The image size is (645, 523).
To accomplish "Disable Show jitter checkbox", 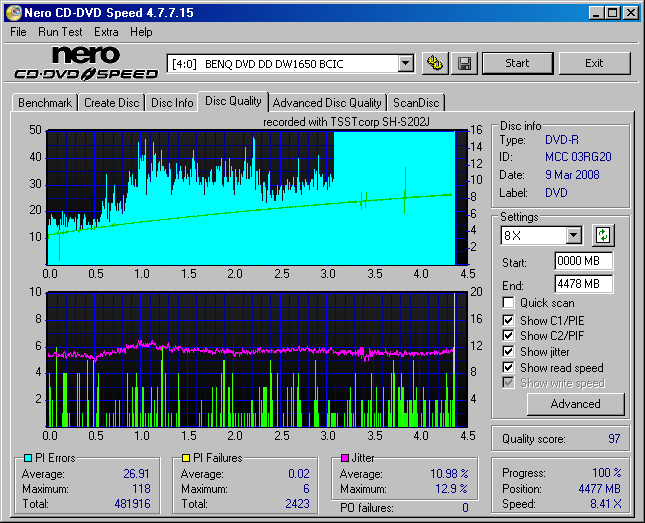I will [x=508, y=352].
